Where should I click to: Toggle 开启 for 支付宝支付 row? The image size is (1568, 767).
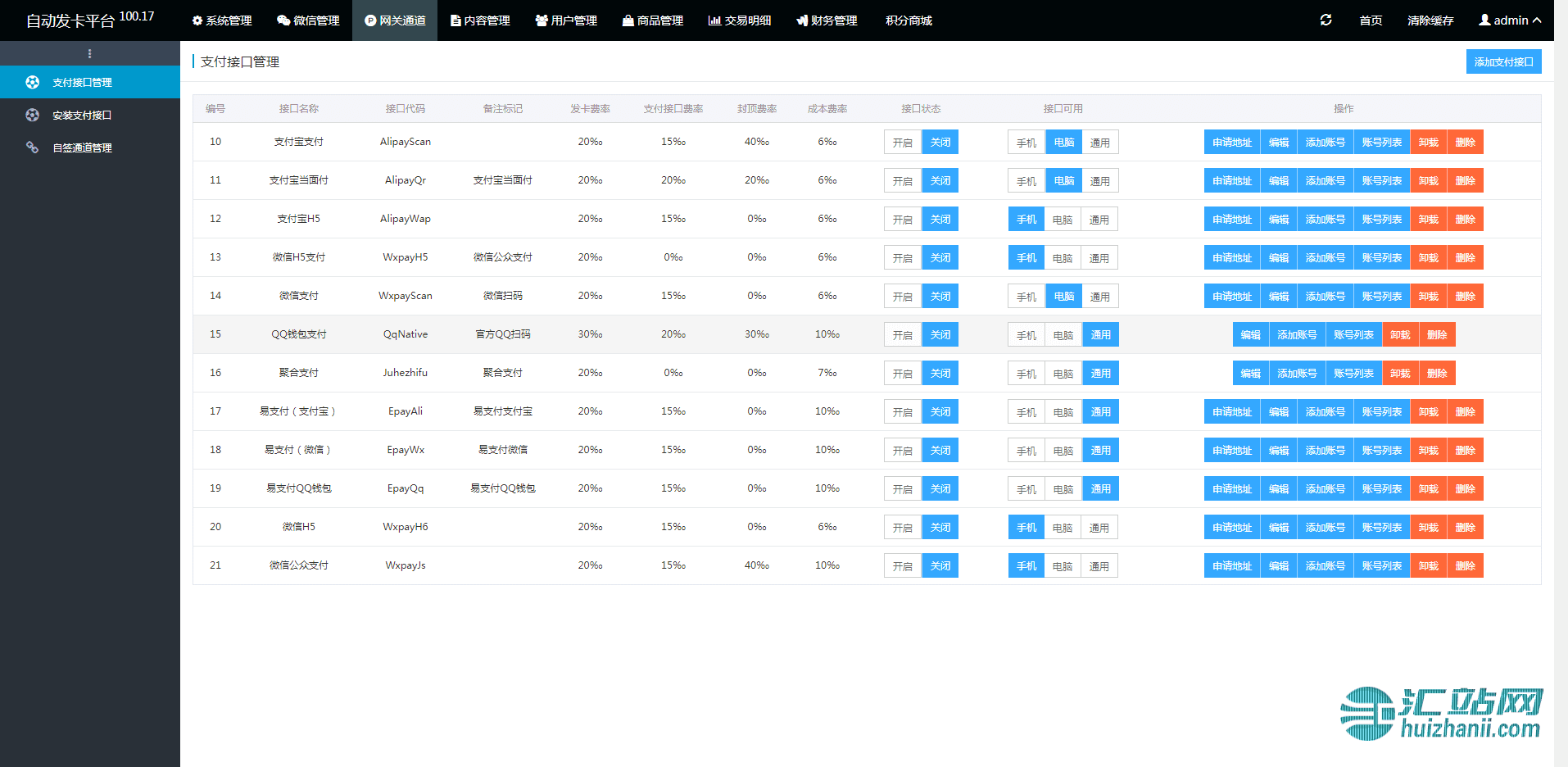coord(903,143)
